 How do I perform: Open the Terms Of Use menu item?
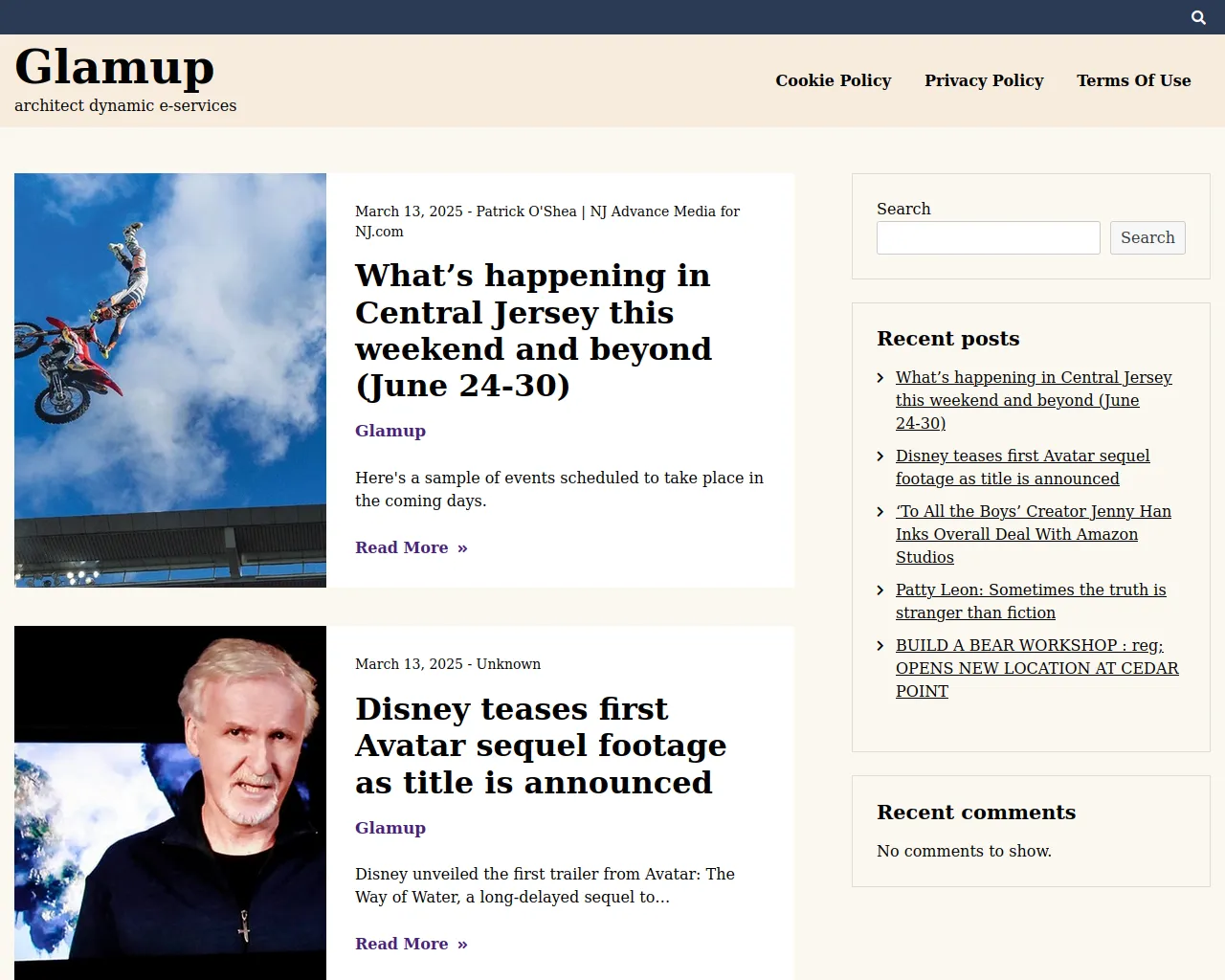(1134, 80)
